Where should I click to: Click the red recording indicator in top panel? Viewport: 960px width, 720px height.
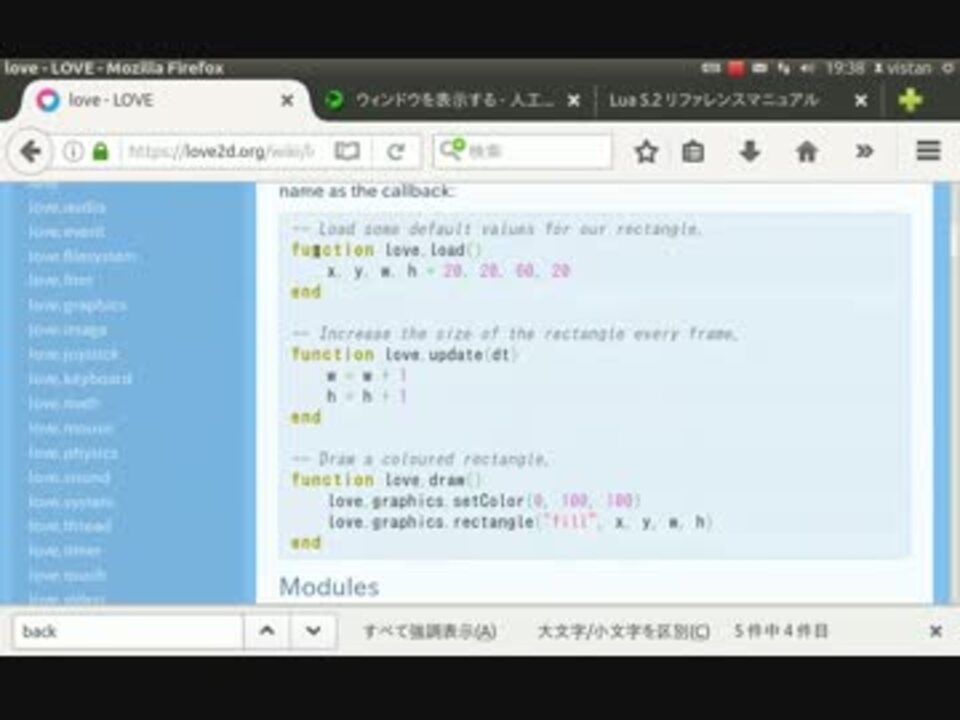736,68
